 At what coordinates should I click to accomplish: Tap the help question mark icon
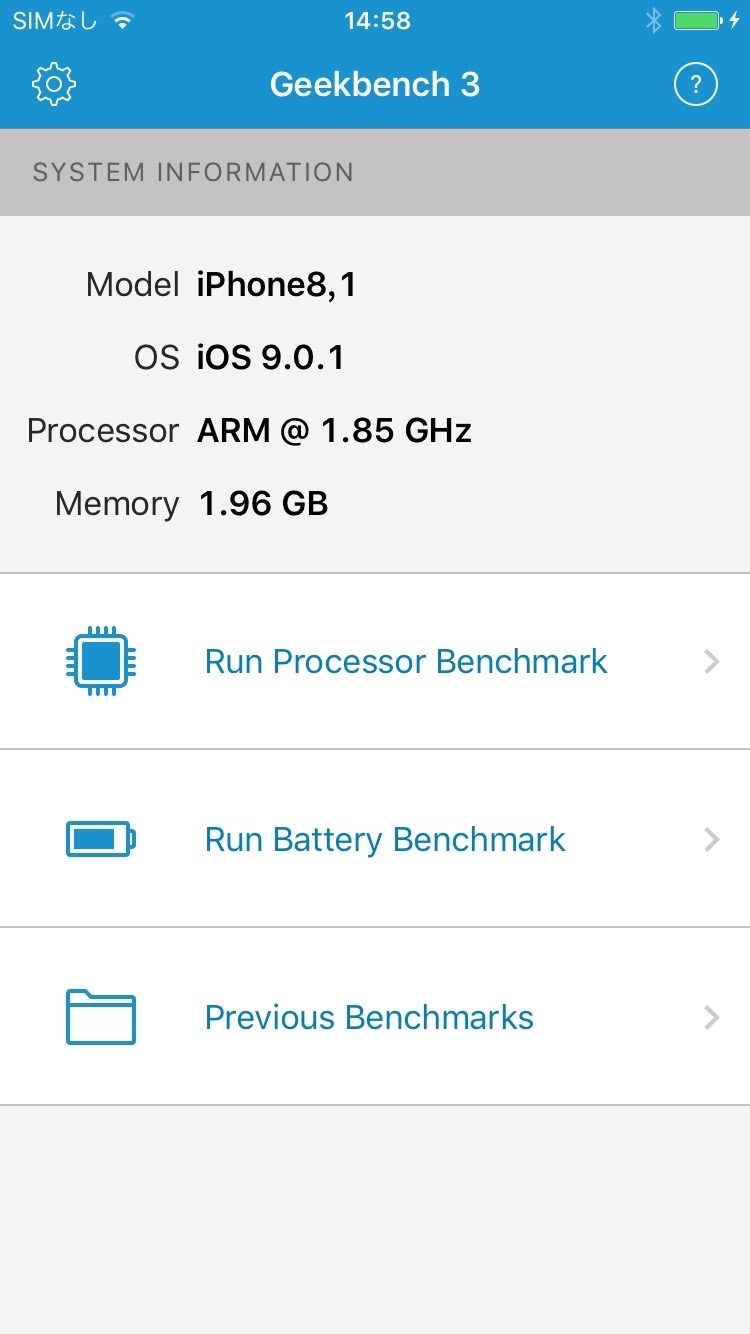[x=696, y=85]
